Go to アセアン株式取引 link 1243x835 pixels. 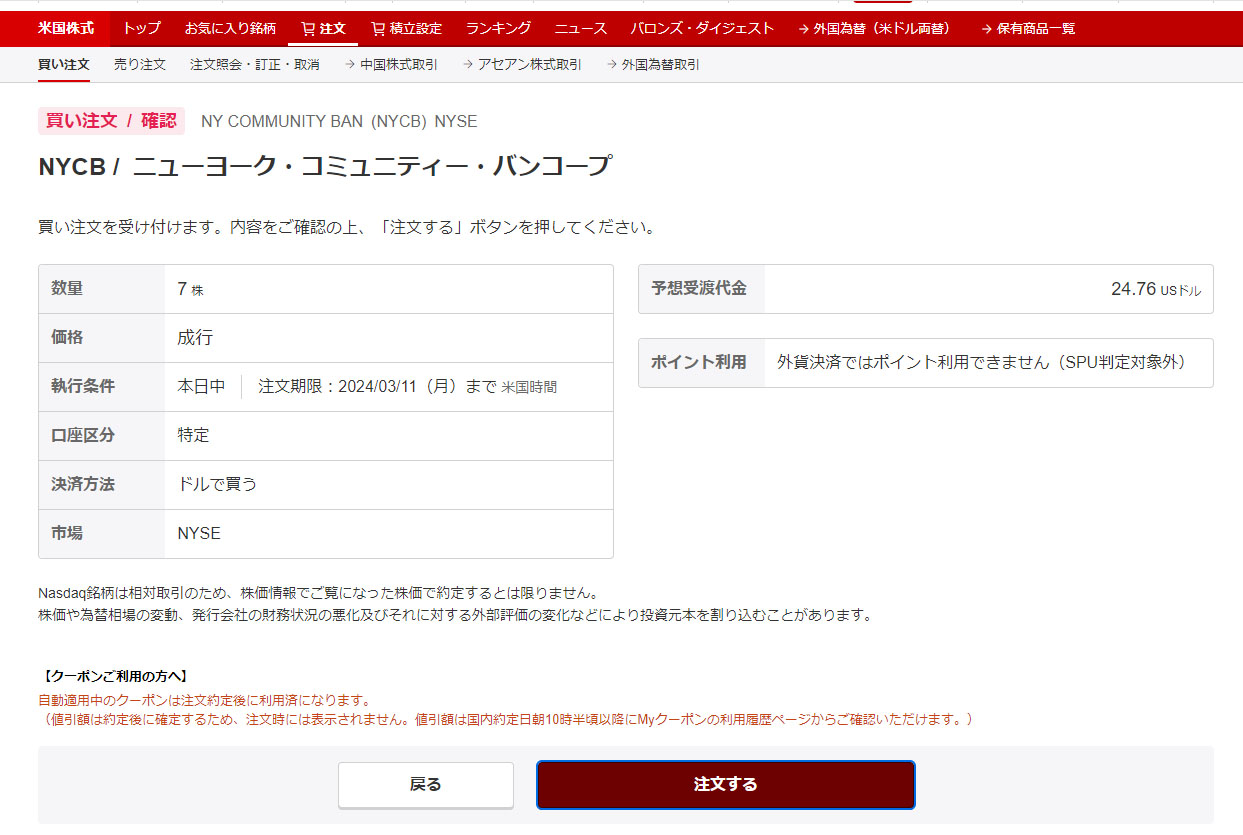(x=522, y=64)
